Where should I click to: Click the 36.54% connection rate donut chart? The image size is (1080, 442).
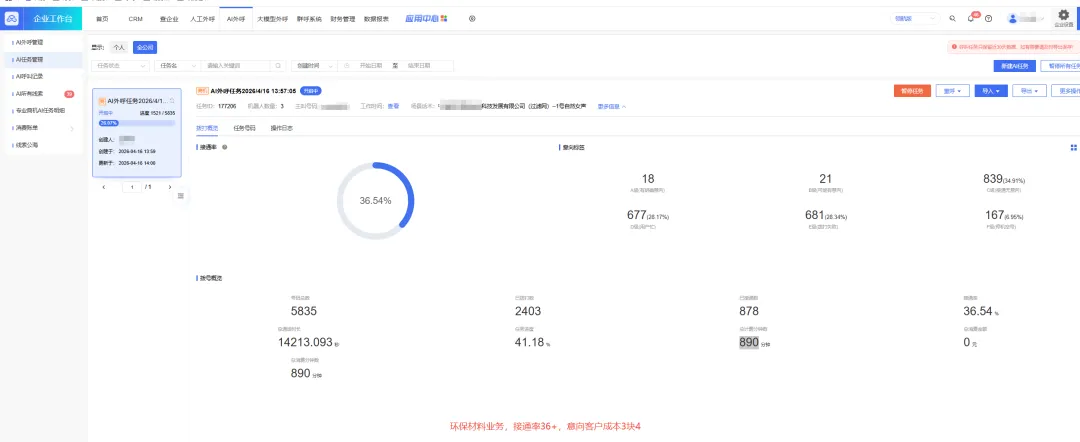[375, 201]
